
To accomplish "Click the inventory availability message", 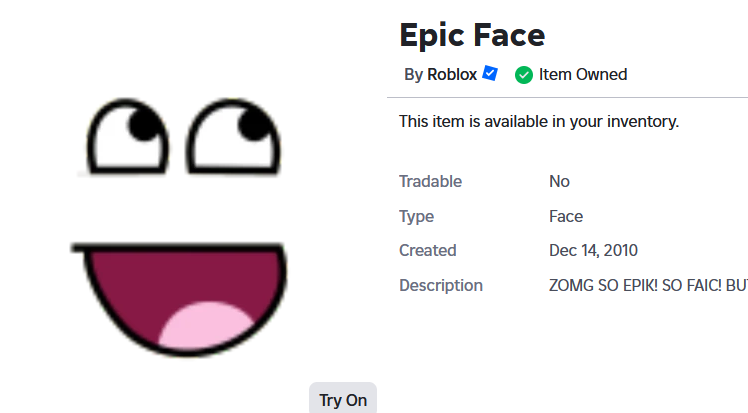I will click(539, 121).
